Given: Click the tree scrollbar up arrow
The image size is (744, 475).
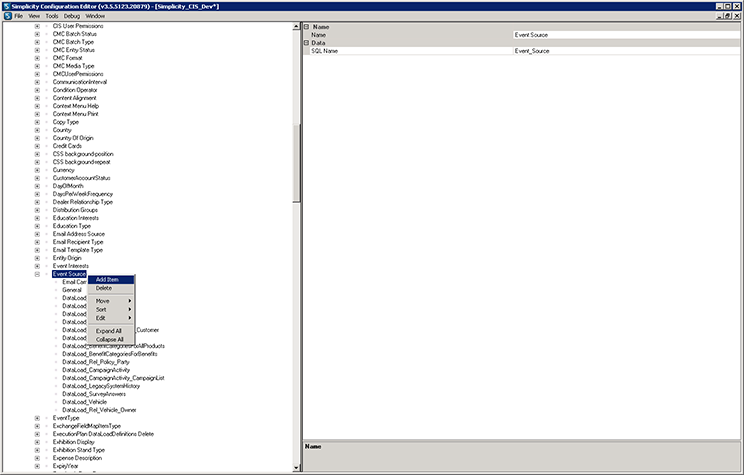Looking at the screenshot, I should [x=297, y=27].
